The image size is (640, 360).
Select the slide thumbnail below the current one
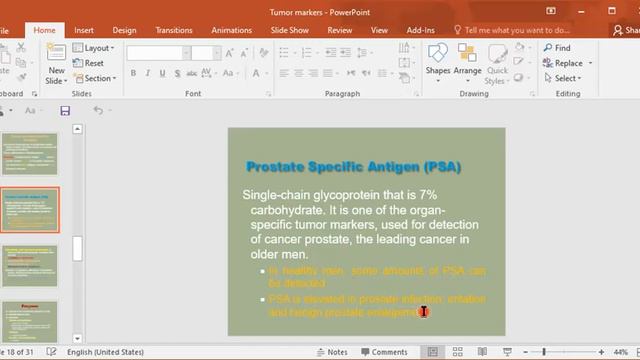(x=30, y=266)
